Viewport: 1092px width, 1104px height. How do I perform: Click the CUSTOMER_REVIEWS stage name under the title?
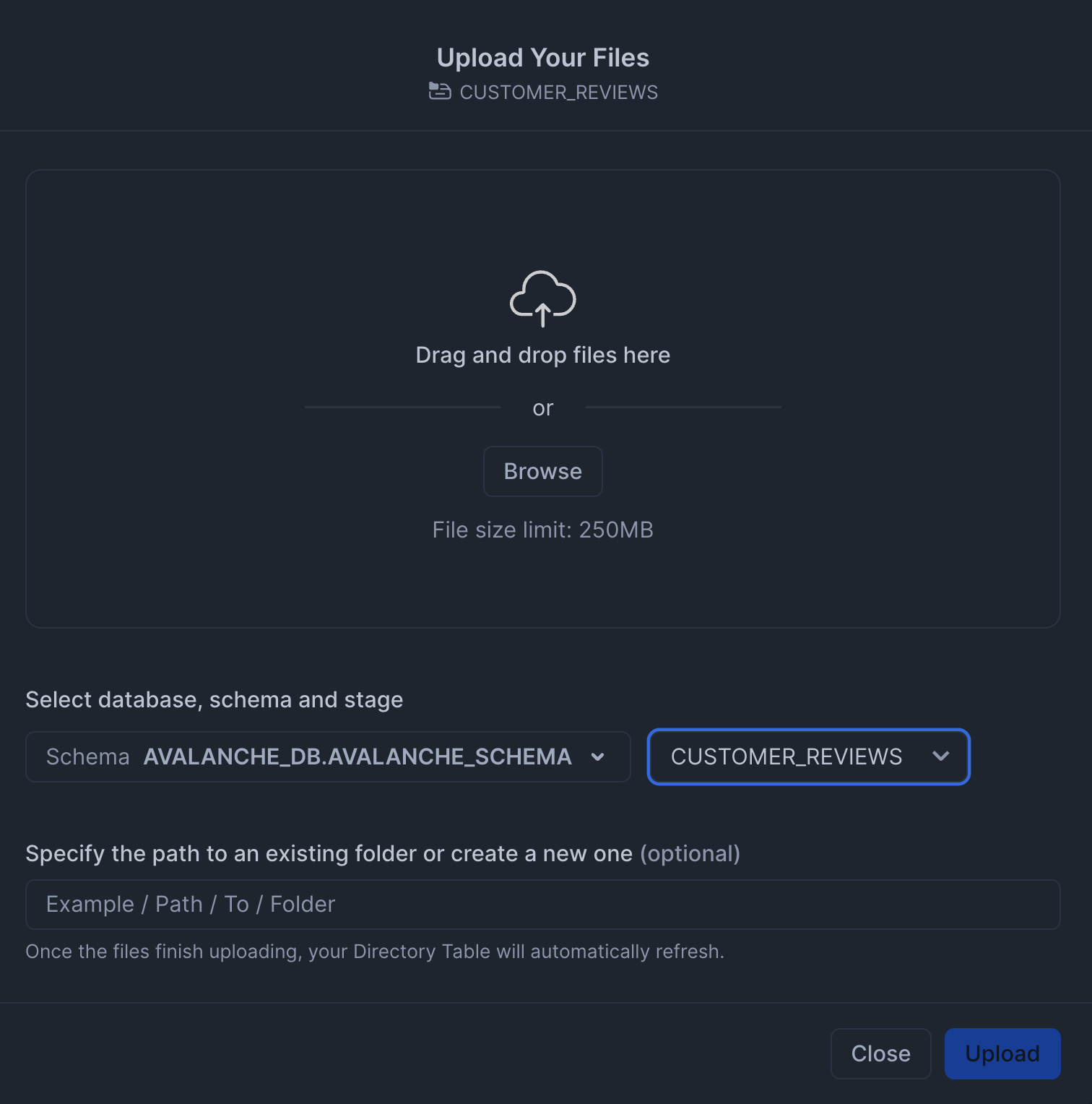pos(558,92)
